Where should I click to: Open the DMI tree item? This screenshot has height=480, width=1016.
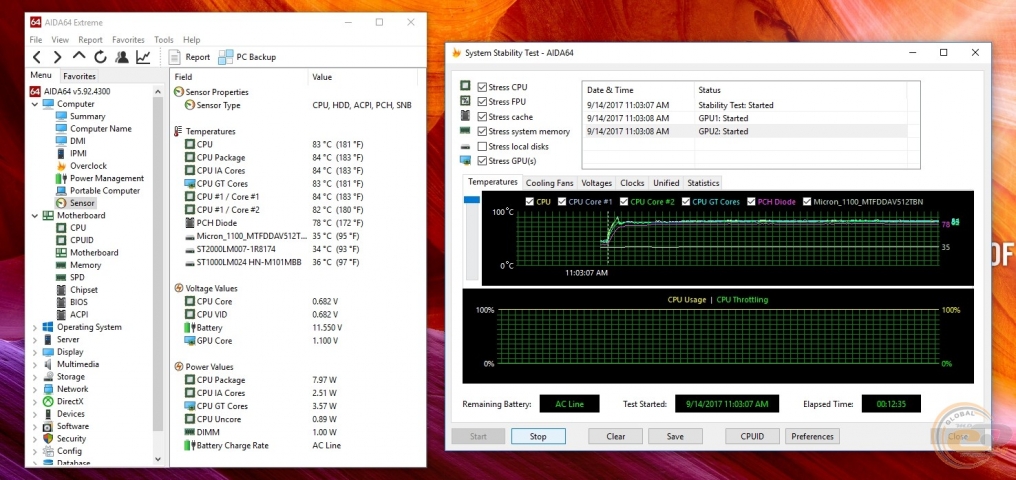[77, 141]
